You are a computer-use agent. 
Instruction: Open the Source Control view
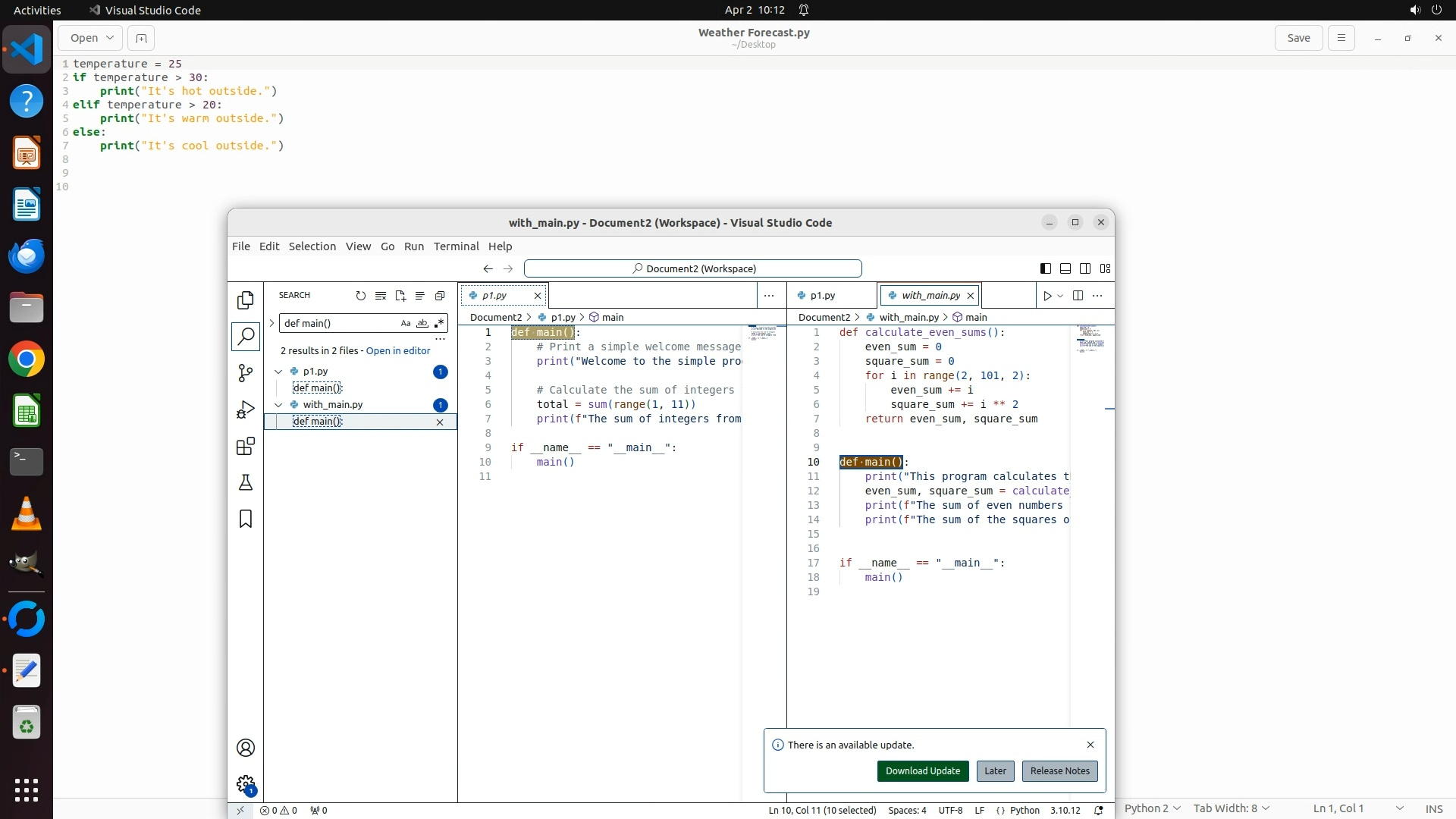(246, 373)
